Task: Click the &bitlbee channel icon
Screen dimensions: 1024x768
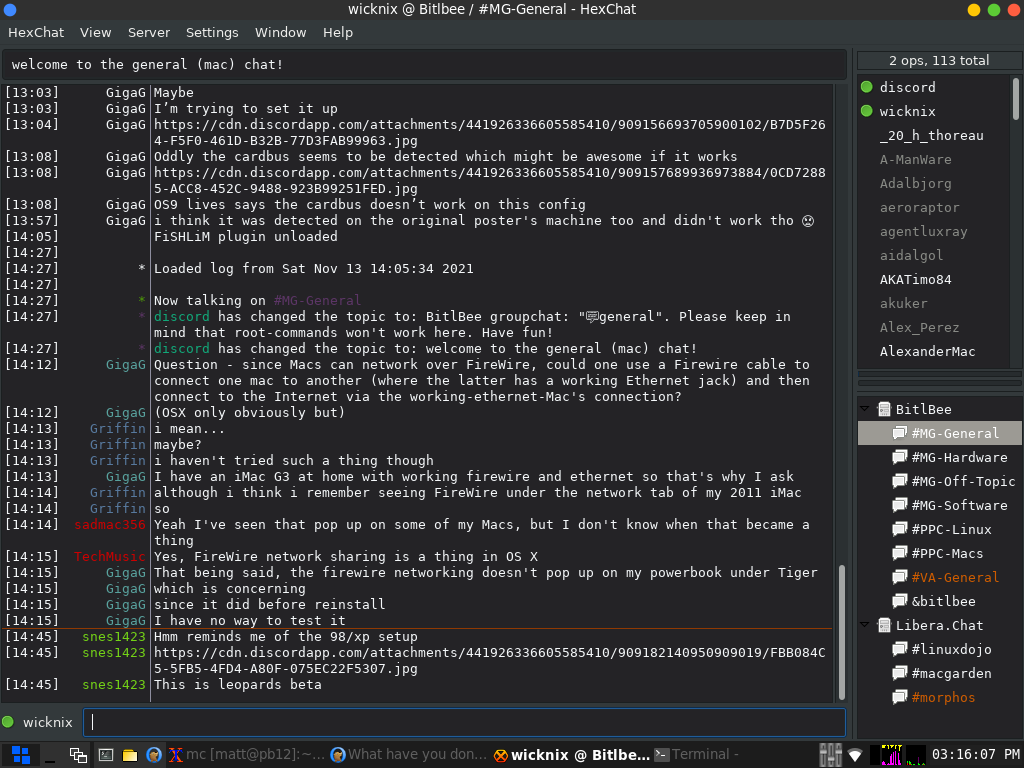Action: click(900, 601)
